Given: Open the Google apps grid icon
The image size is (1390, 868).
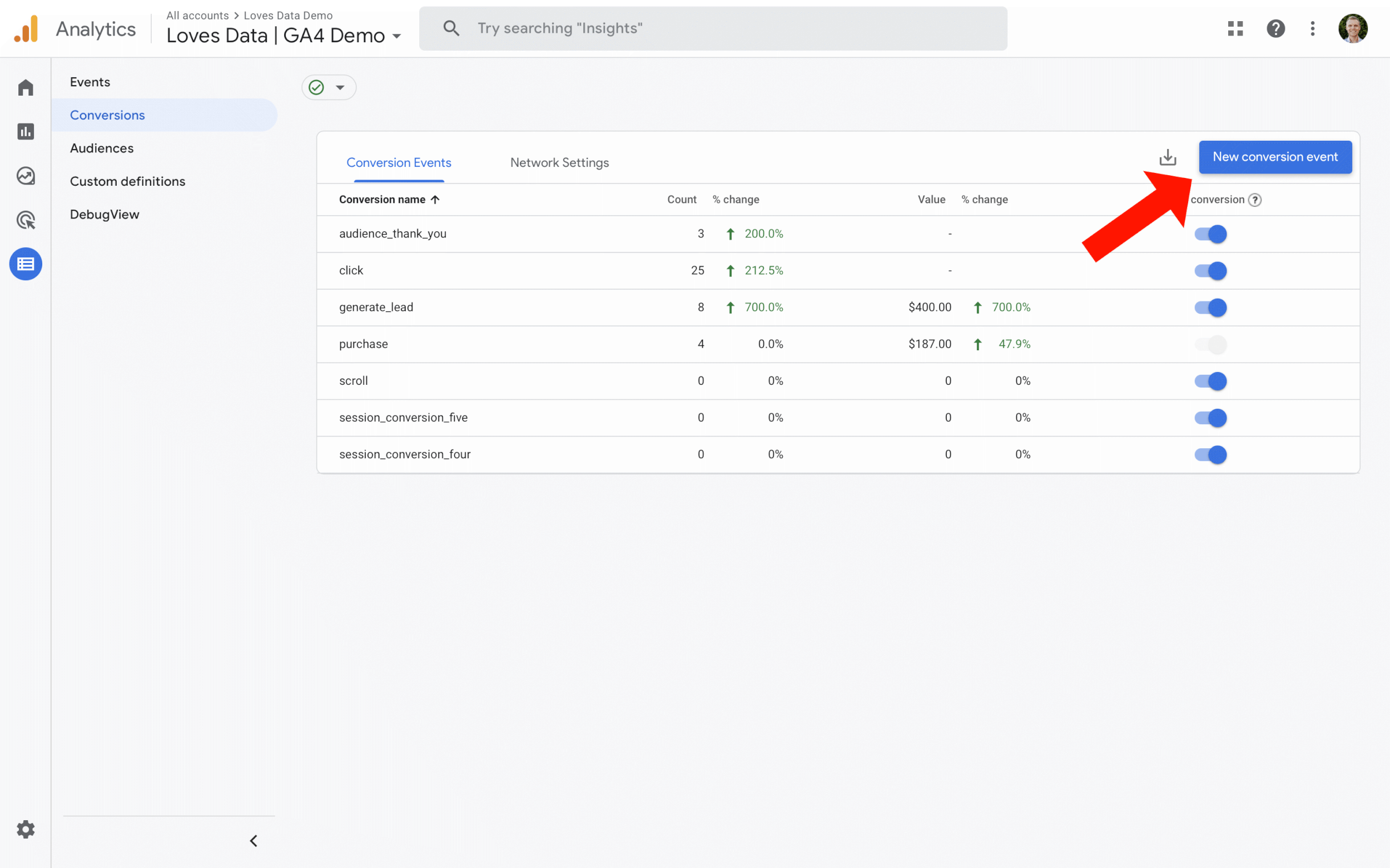Looking at the screenshot, I should tap(1235, 28).
